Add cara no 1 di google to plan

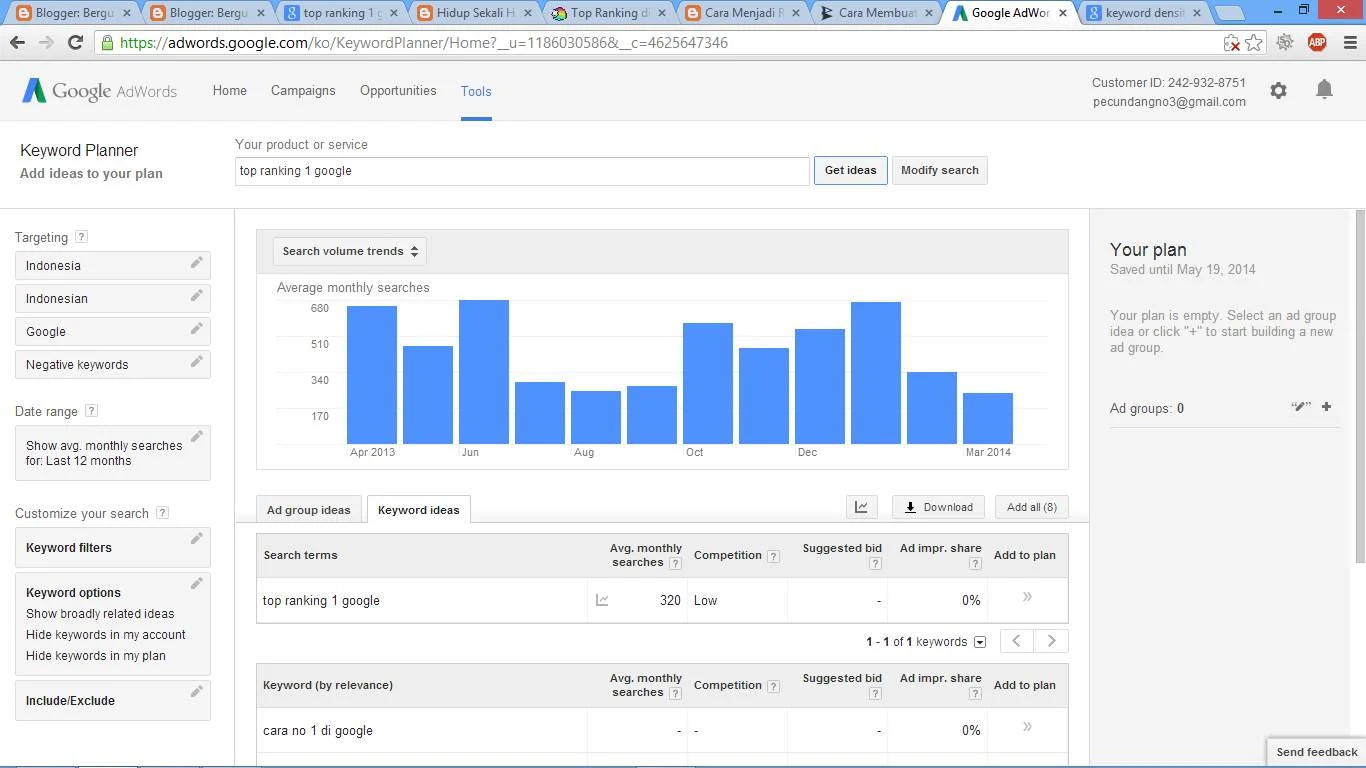pos(1027,727)
